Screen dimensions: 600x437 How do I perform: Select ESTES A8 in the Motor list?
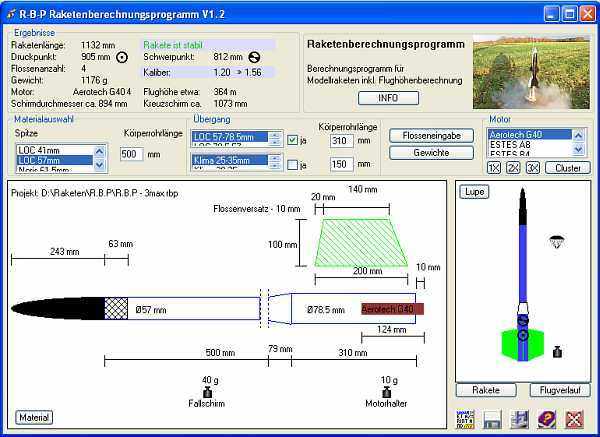coord(530,145)
